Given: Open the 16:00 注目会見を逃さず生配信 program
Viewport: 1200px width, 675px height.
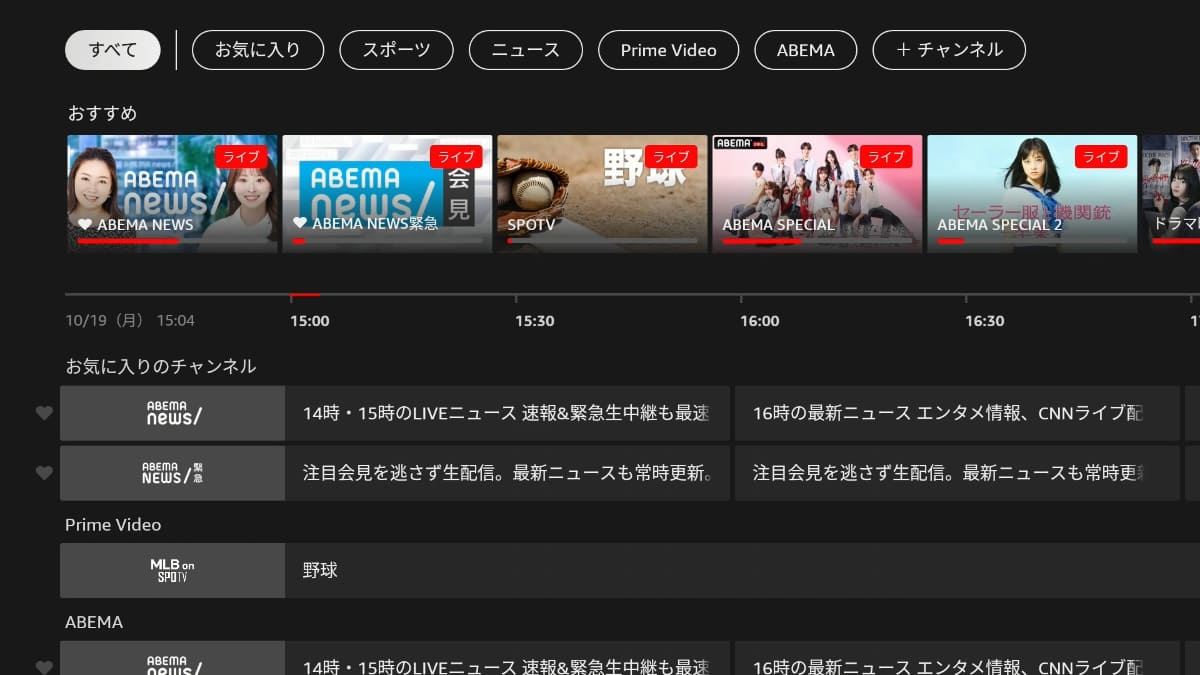Looking at the screenshot, I should point(957,473).
